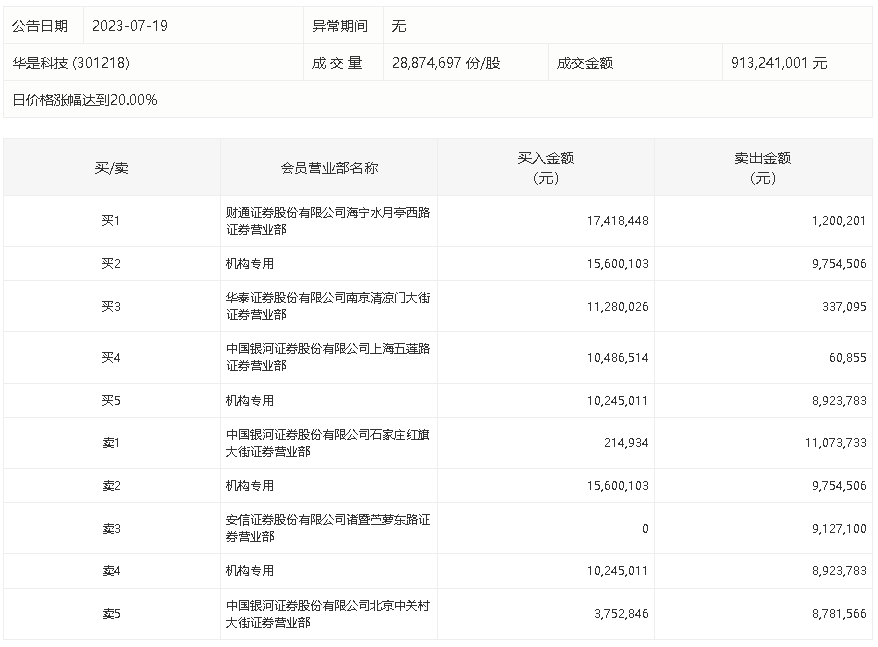Open 华泰证券南京清凉门大街 brokerage entry
Image resolution: width=878 pixels, height=647 pixels.
click(x=328, y=306)
